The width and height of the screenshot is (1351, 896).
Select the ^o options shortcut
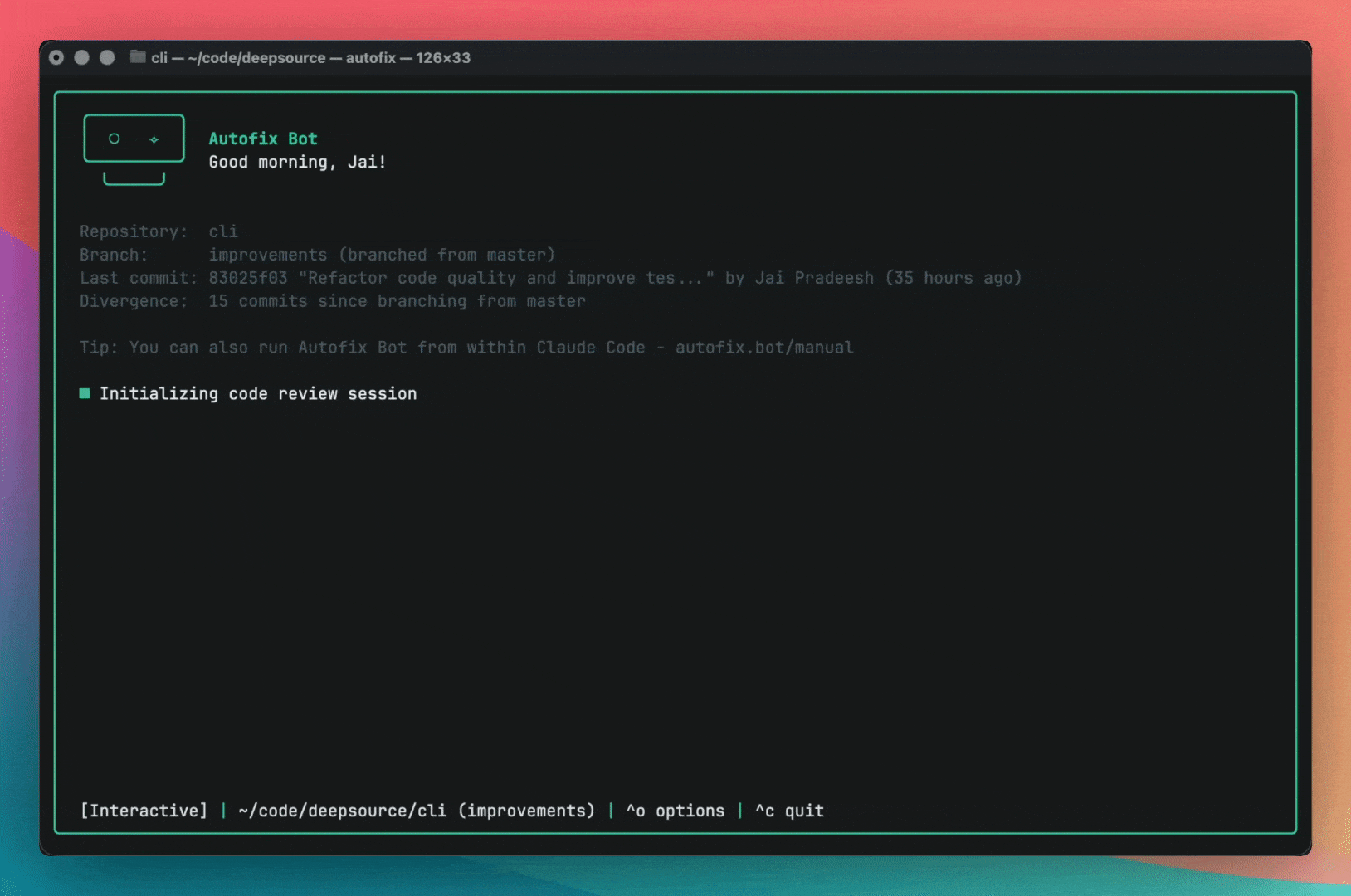(675, 811)
